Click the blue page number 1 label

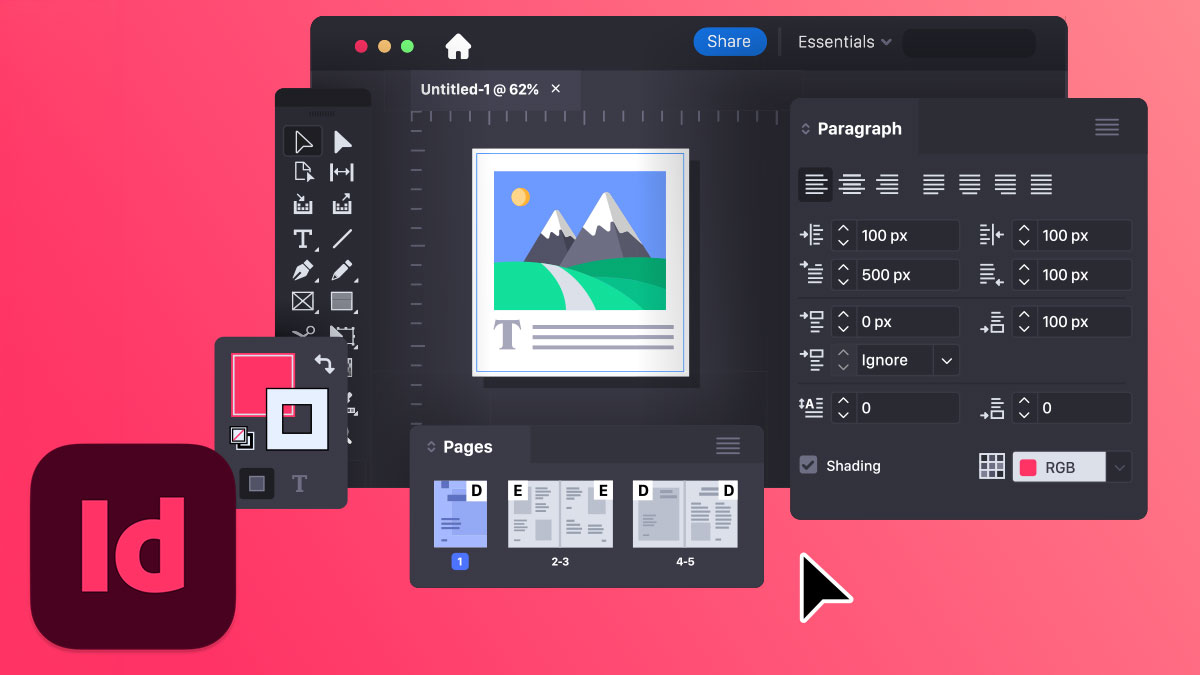pos(460,562)
